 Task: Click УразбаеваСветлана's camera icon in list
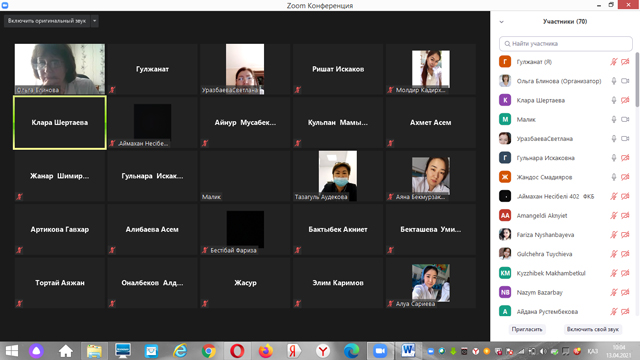(x=625, y=139)
